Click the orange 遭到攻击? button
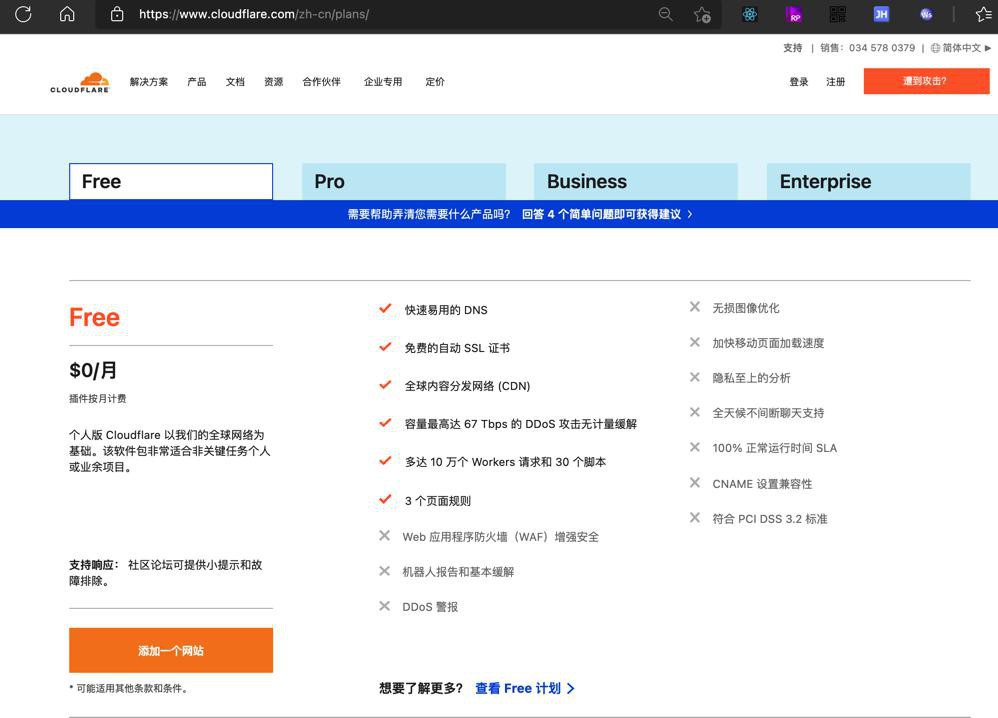The height and width of the screenshot is (718, 998). pos(926,81)
